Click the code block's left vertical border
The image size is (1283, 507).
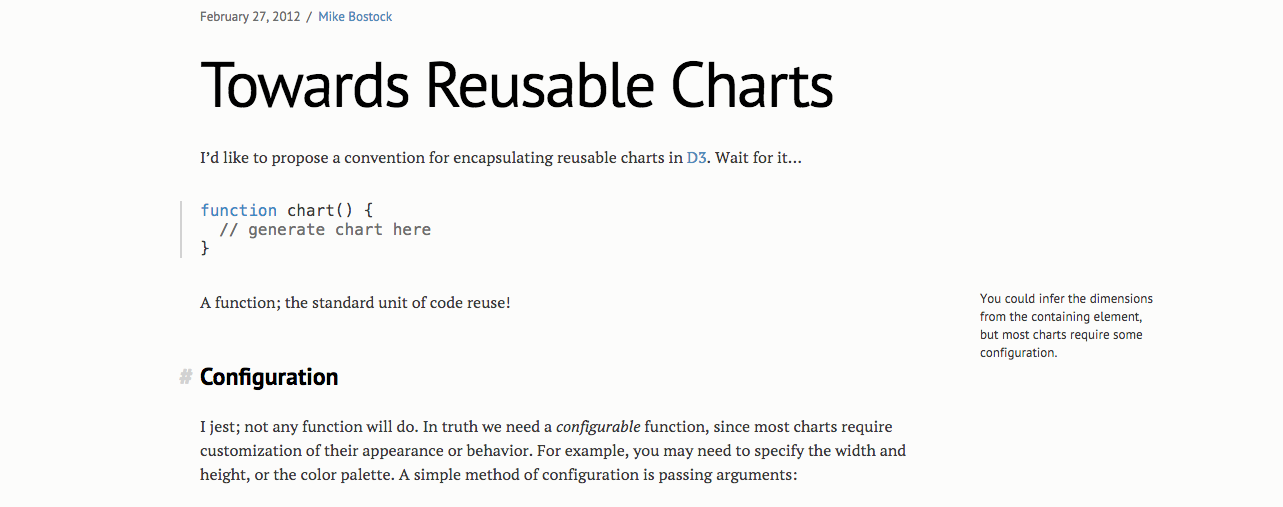click(181, 229)
